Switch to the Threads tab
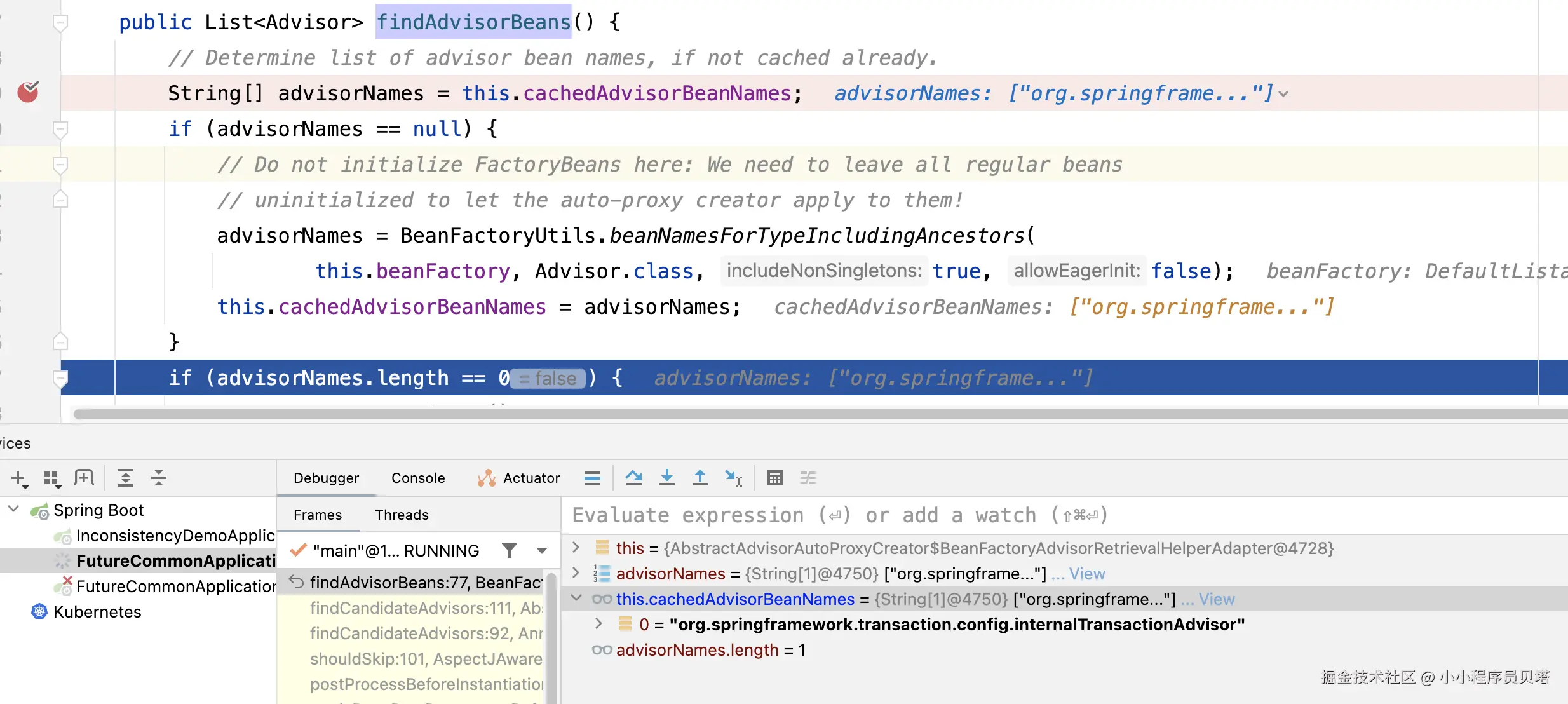 point(402,515)
